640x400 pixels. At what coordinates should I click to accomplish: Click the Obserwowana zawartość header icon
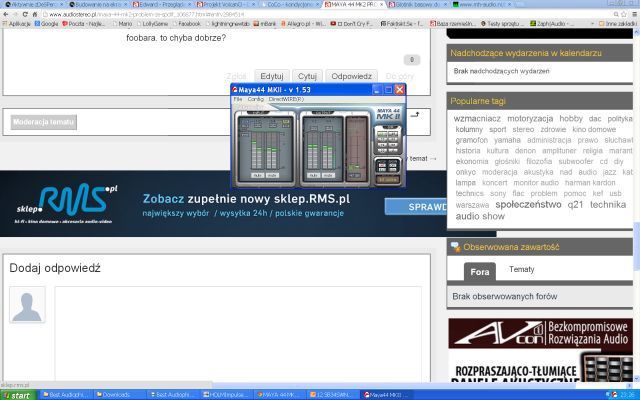456,247
